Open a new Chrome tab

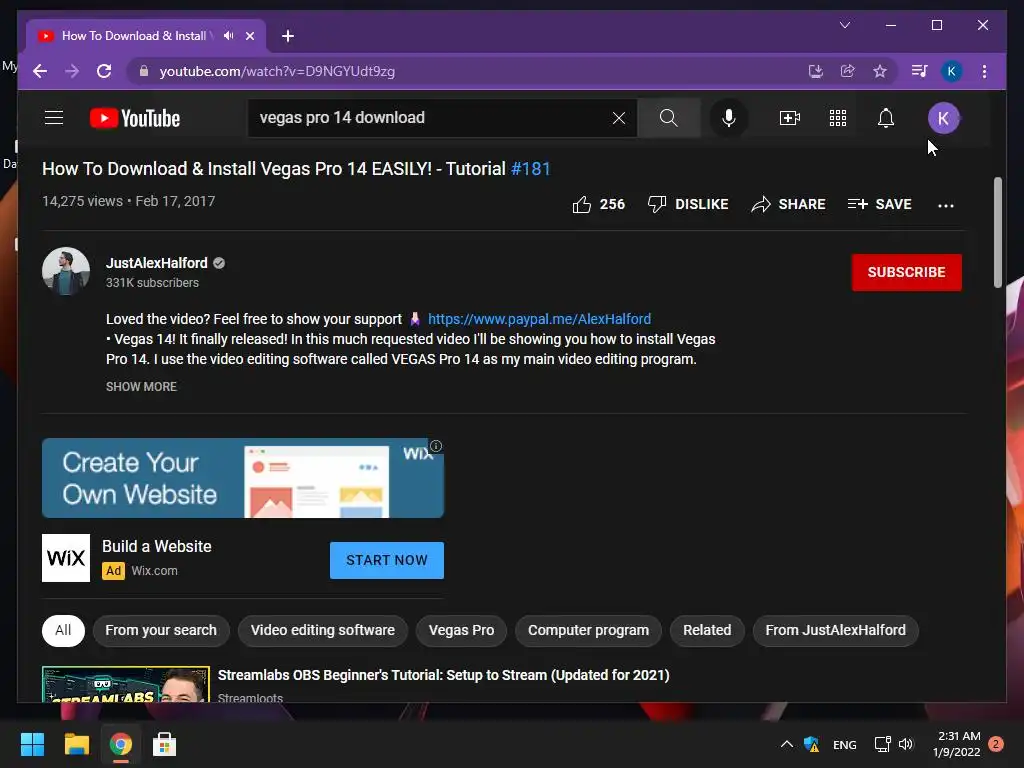(x=288, y=36)
